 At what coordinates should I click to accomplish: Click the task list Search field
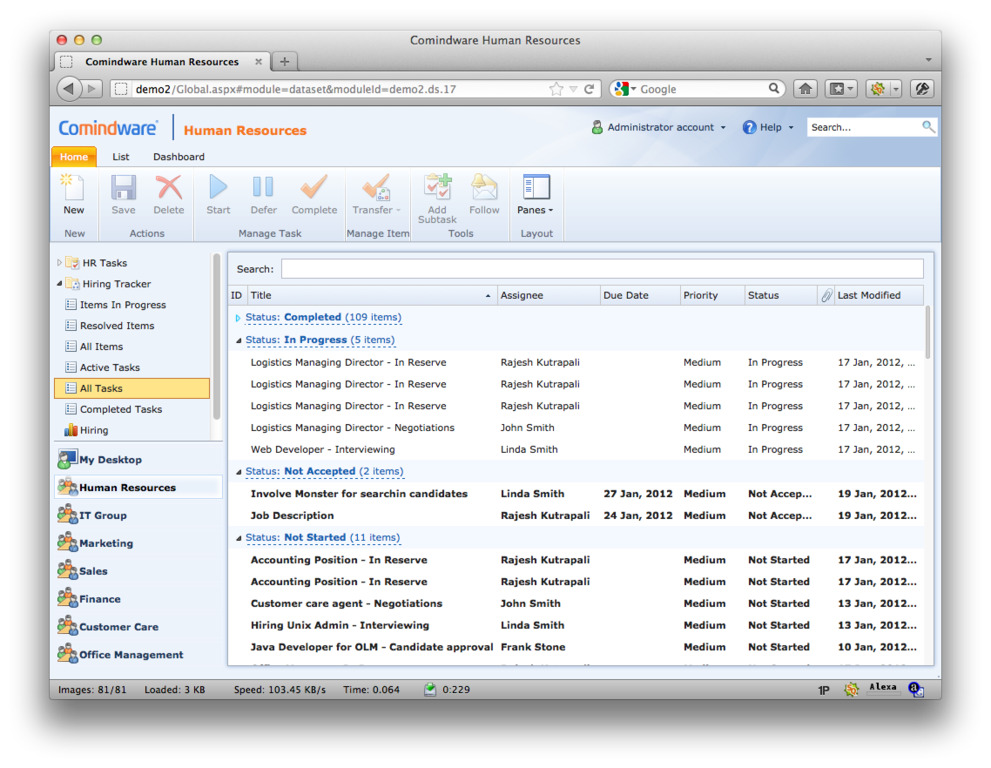[x=602, y=269]
